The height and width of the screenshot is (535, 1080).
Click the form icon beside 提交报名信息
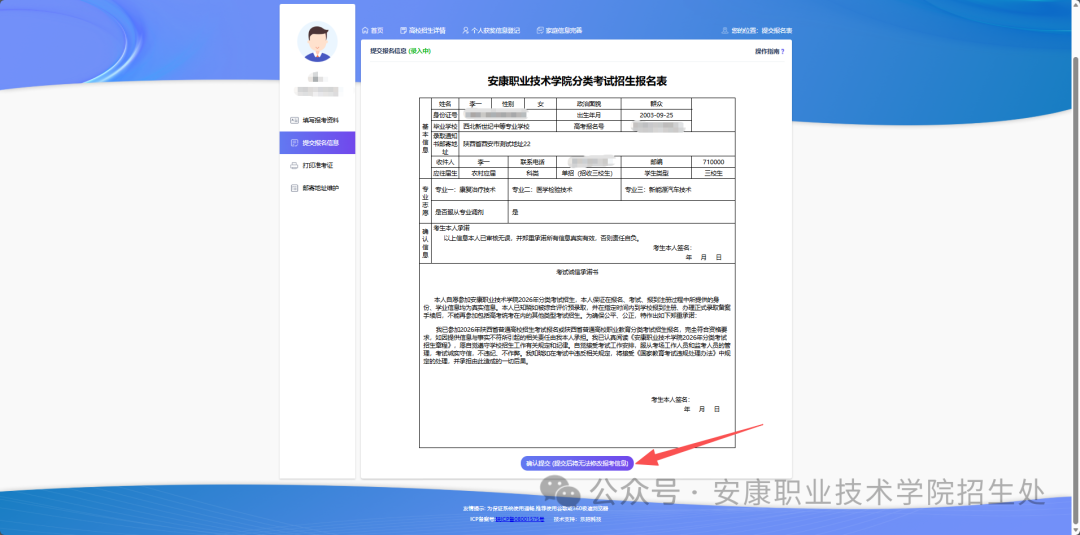click(294, 143)
